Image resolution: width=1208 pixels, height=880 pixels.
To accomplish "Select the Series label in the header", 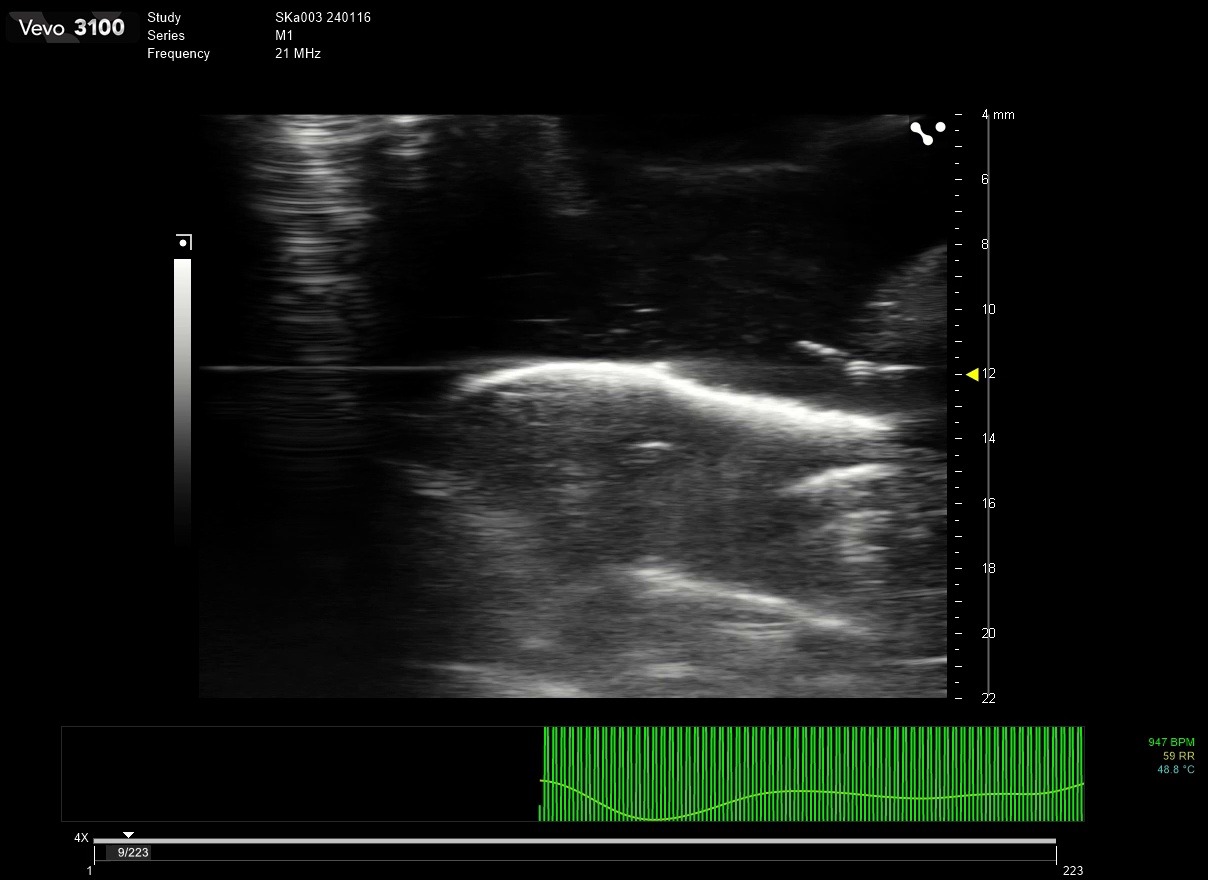I will coord(166,35).
